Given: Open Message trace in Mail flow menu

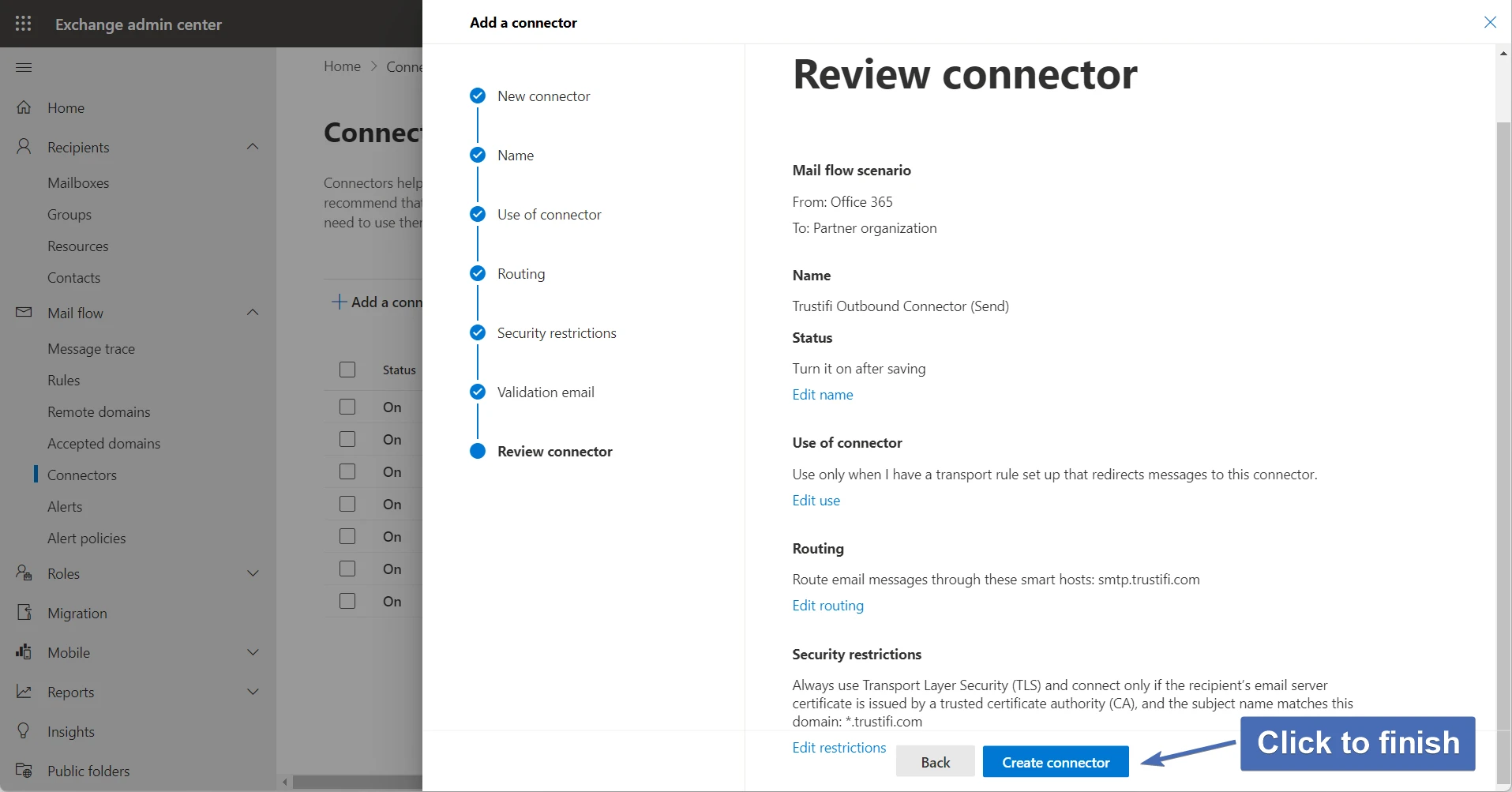Looking at the screenshot, I should tap(91, 348).
